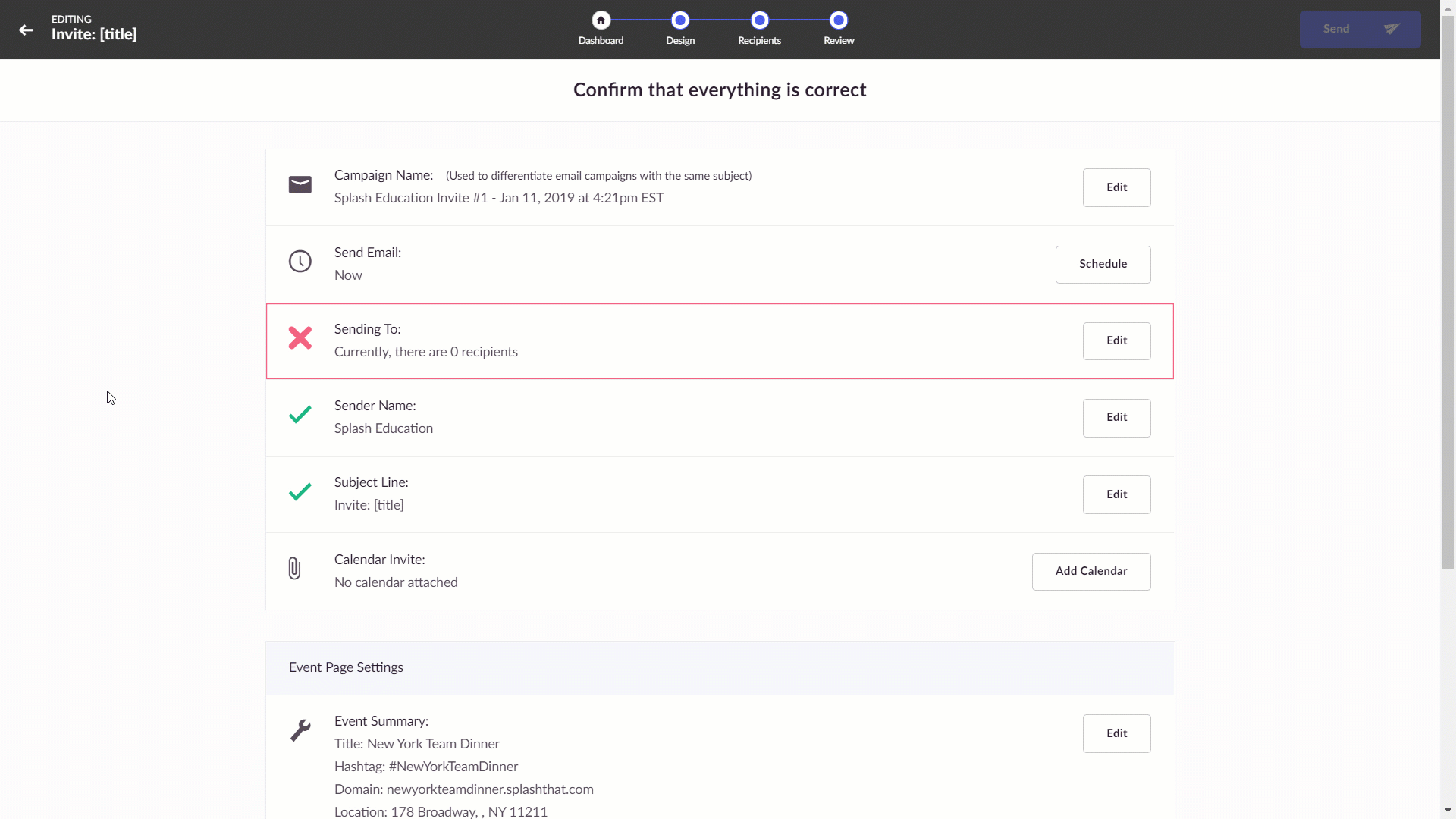Viewport: 1456px width, 819px height.
Task: Click the paper plane send icon
Action: [1392, 29]
